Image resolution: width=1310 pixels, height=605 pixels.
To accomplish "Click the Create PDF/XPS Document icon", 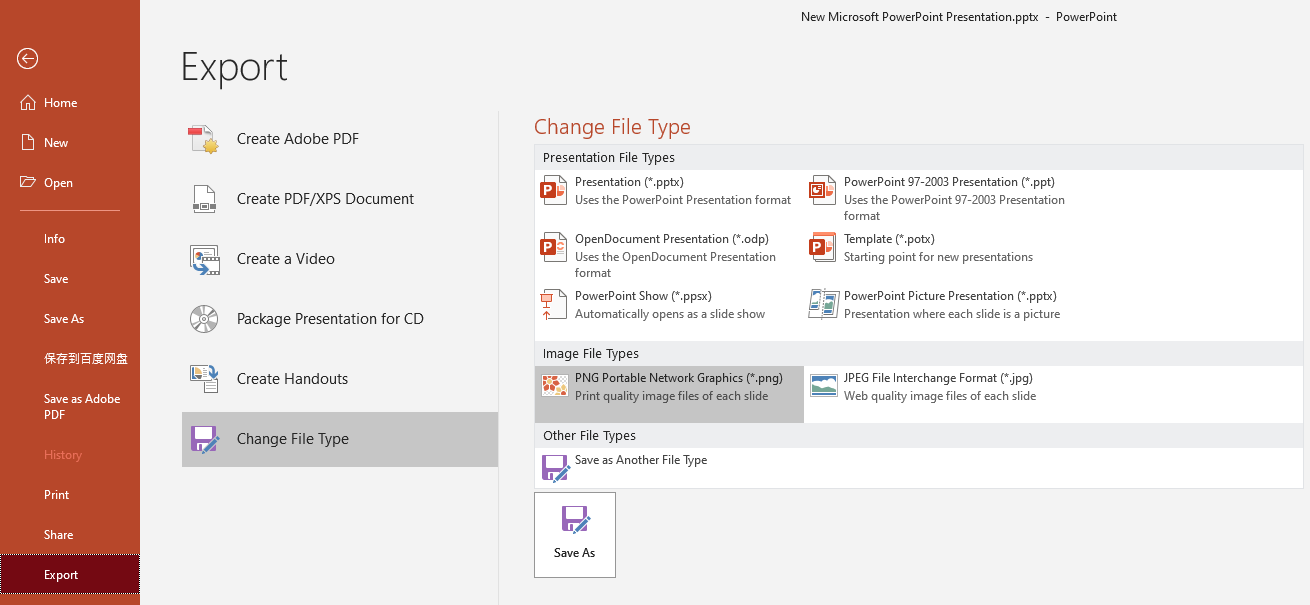I will (x=204, y=199).
